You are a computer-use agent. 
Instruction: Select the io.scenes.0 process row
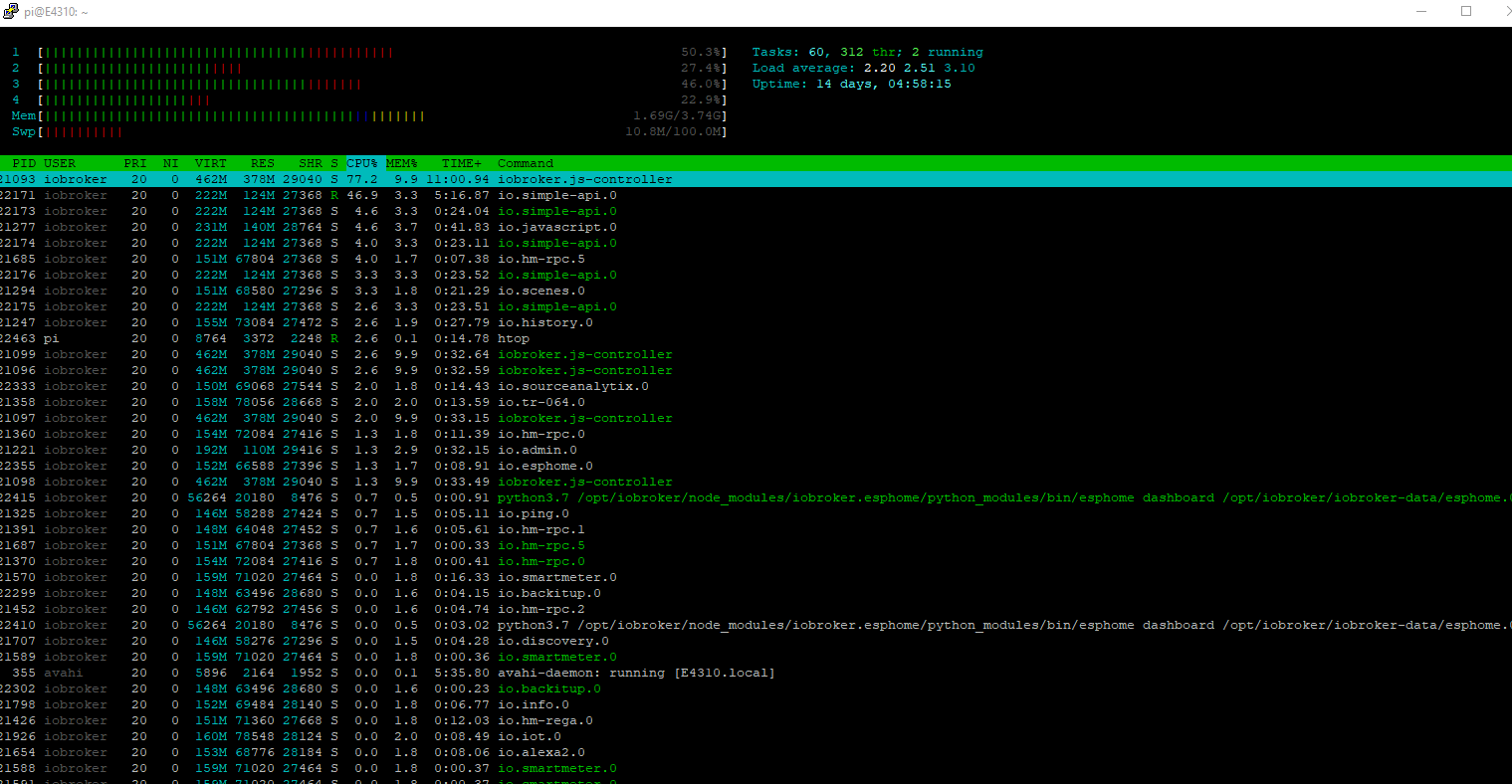coord(756,291)
